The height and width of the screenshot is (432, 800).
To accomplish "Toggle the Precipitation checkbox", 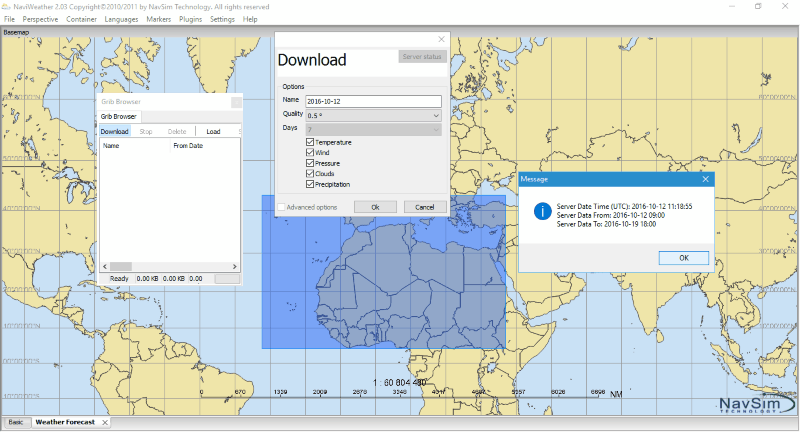I will [x=310, y=184].
